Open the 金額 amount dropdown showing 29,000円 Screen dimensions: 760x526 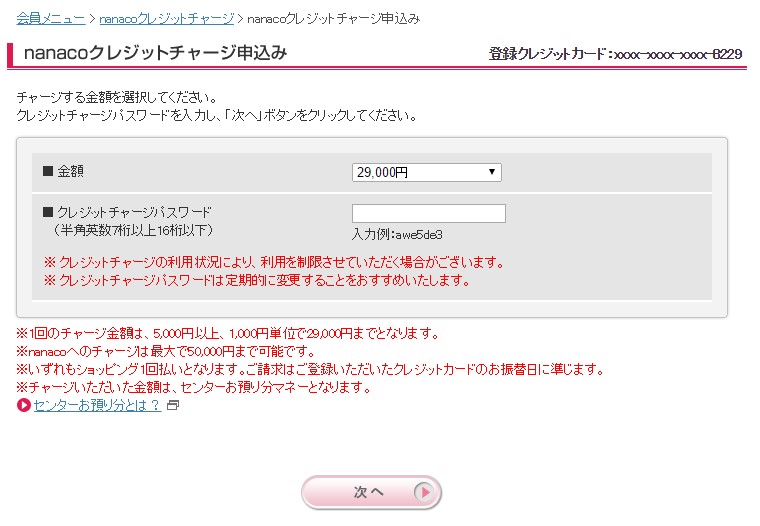tap(427, 172)
